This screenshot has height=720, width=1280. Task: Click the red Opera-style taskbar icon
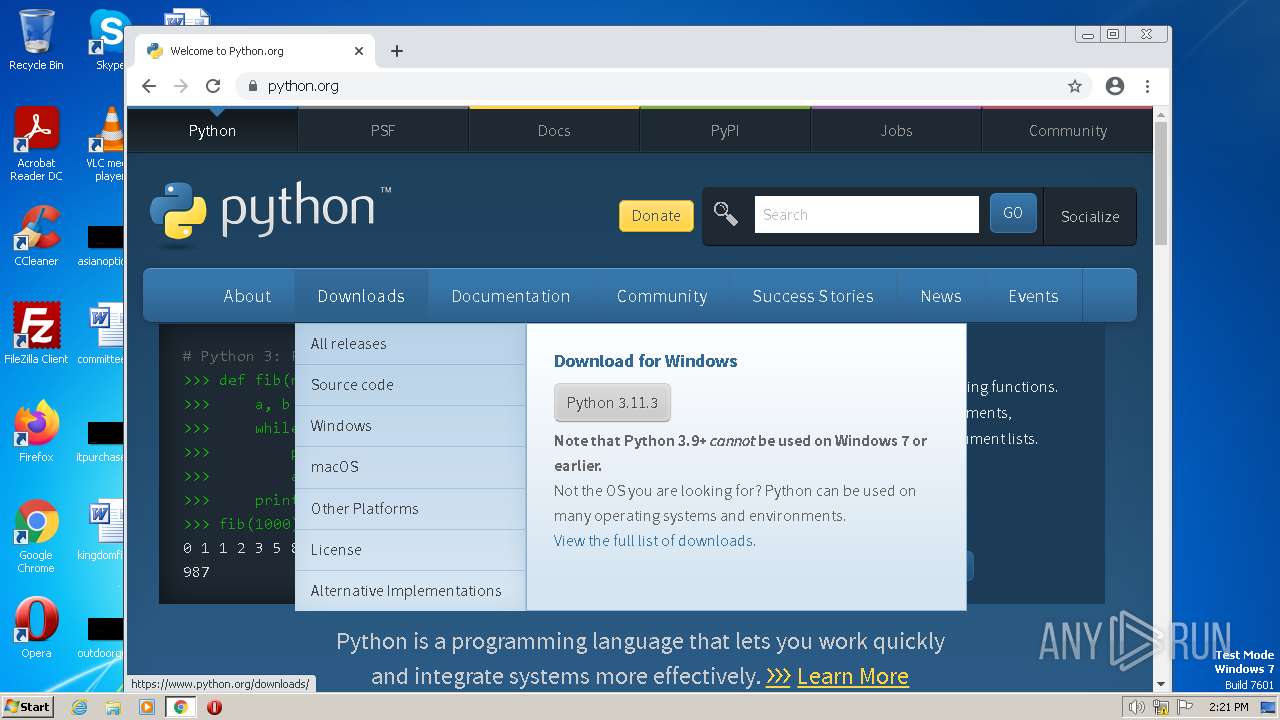click(214, 707)
